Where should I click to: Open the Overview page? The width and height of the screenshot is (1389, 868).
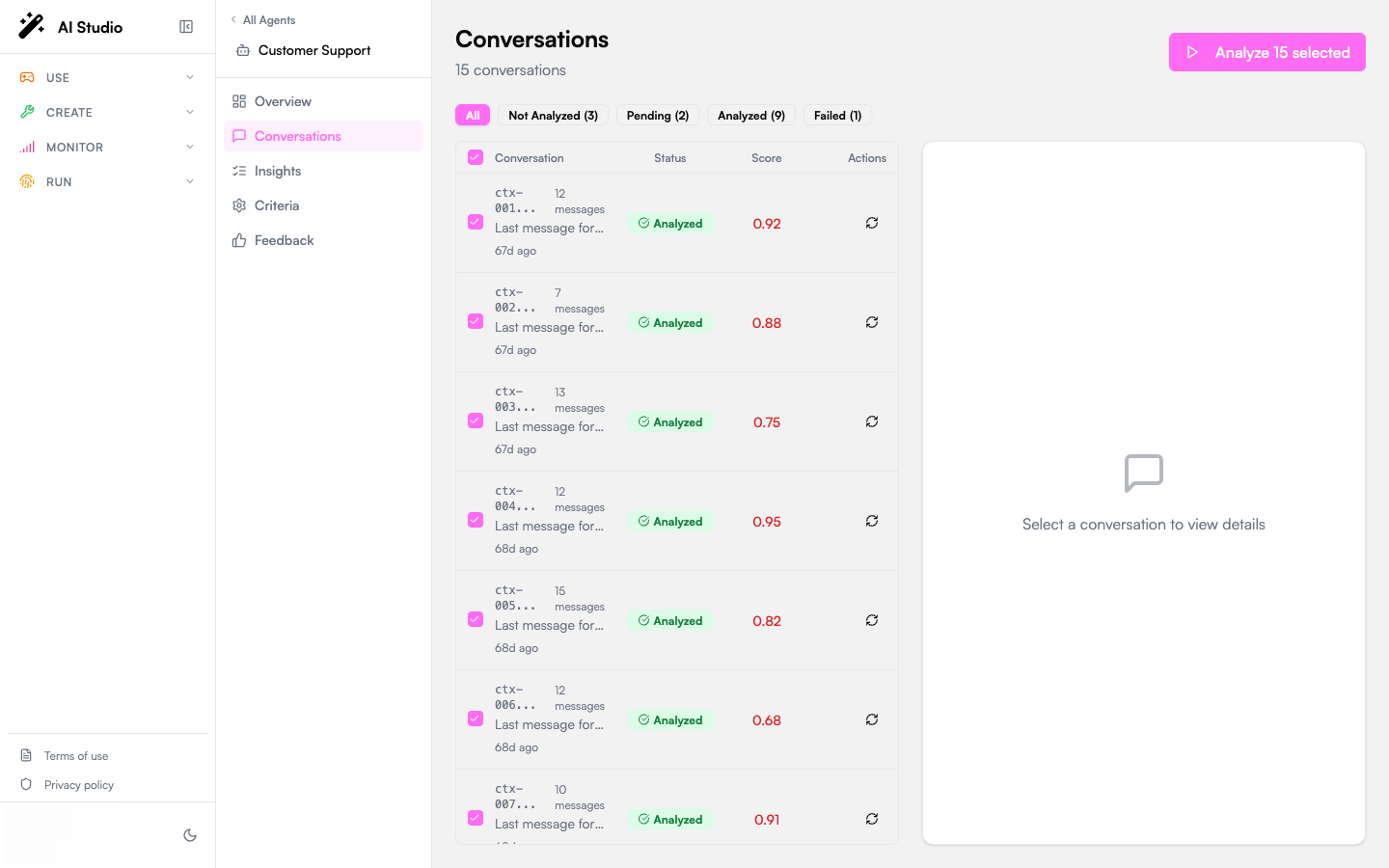(x=323, y=101)
